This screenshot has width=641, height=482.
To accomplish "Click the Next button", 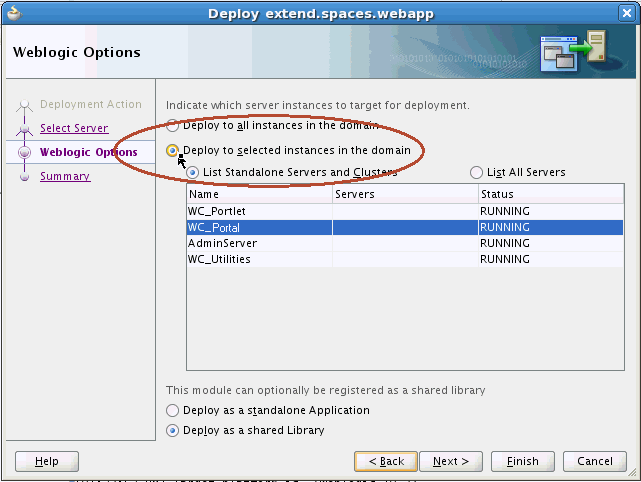I will [451, 461].
